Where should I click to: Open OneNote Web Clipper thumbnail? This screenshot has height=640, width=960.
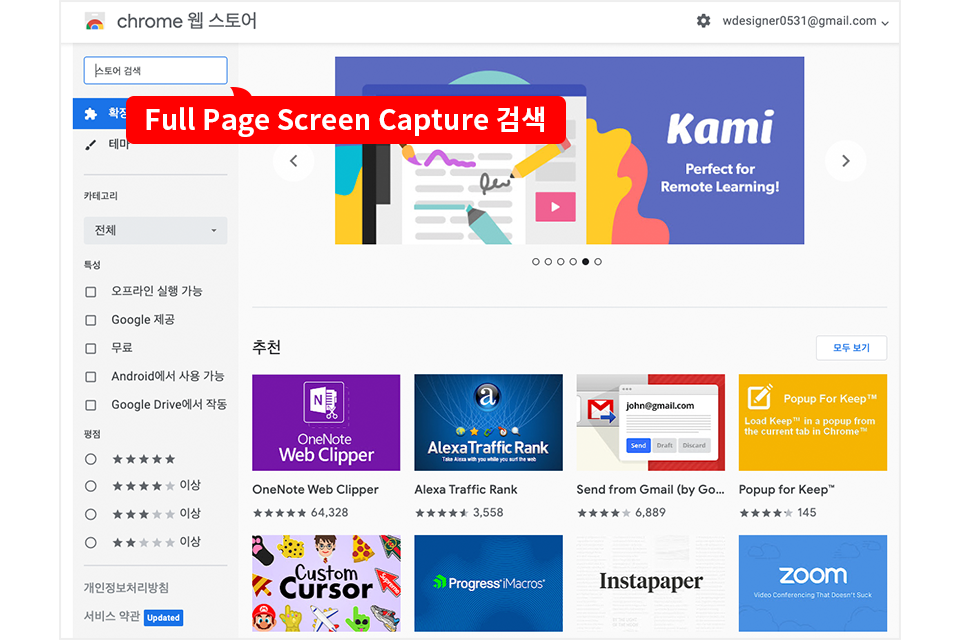326,423
